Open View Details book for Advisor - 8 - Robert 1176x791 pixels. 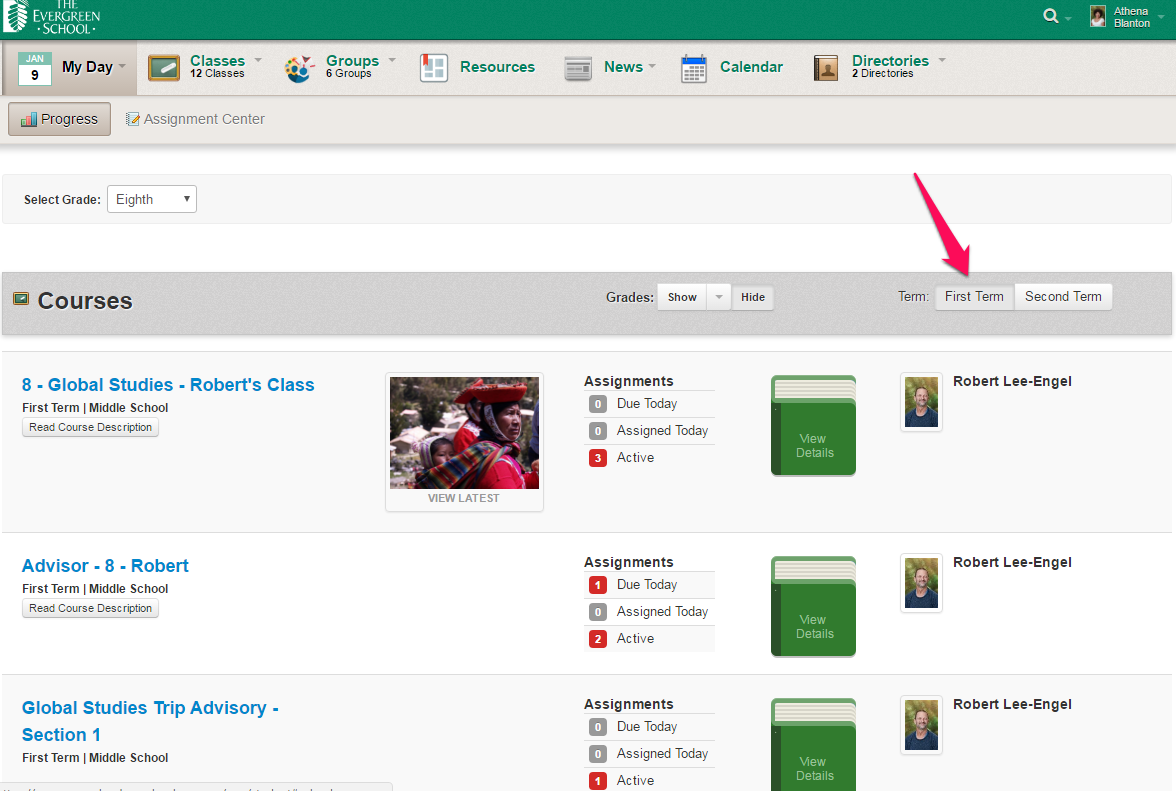pos(813,607)
